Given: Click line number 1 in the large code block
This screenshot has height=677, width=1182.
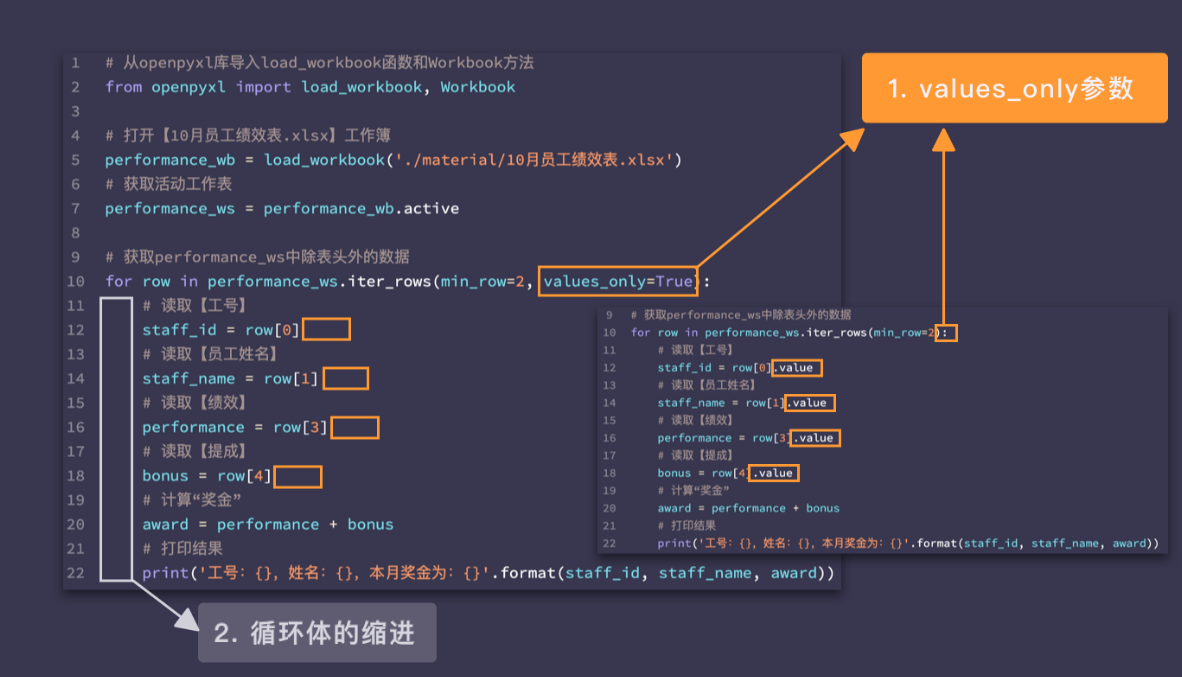Looking at the screenshot, I should pos(75,63).
